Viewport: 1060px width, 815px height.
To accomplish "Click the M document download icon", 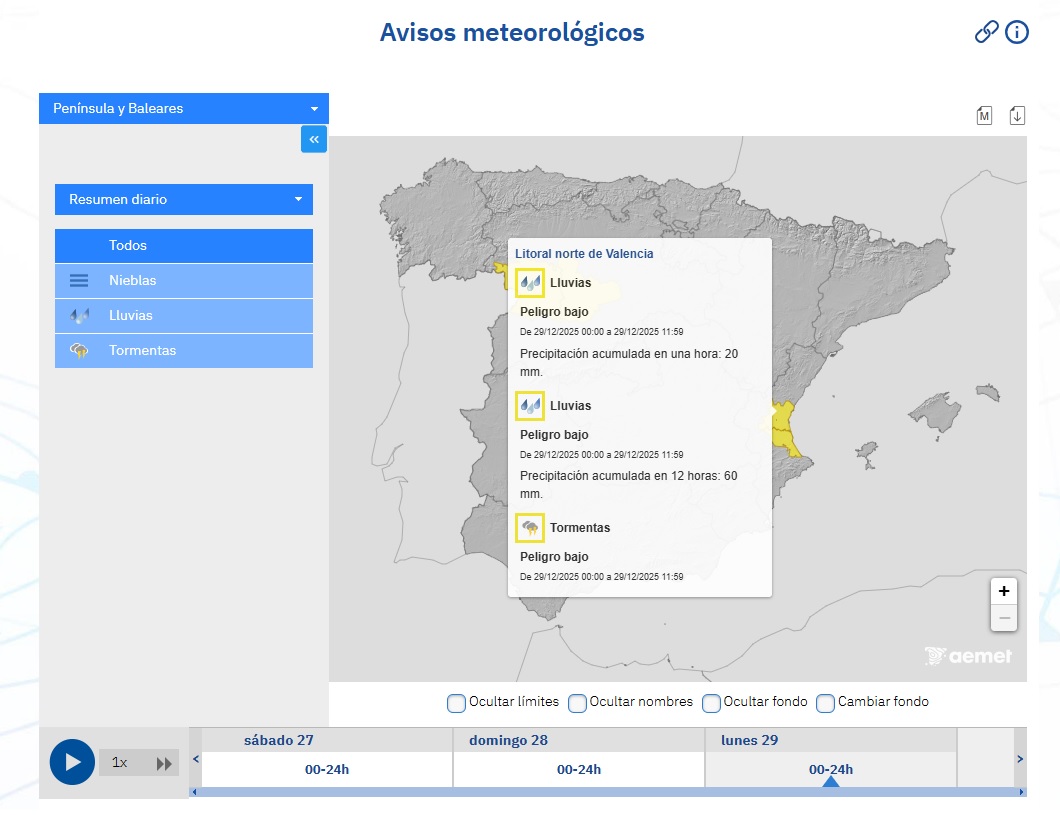I will pyautogui.click(x=984, y=115).
